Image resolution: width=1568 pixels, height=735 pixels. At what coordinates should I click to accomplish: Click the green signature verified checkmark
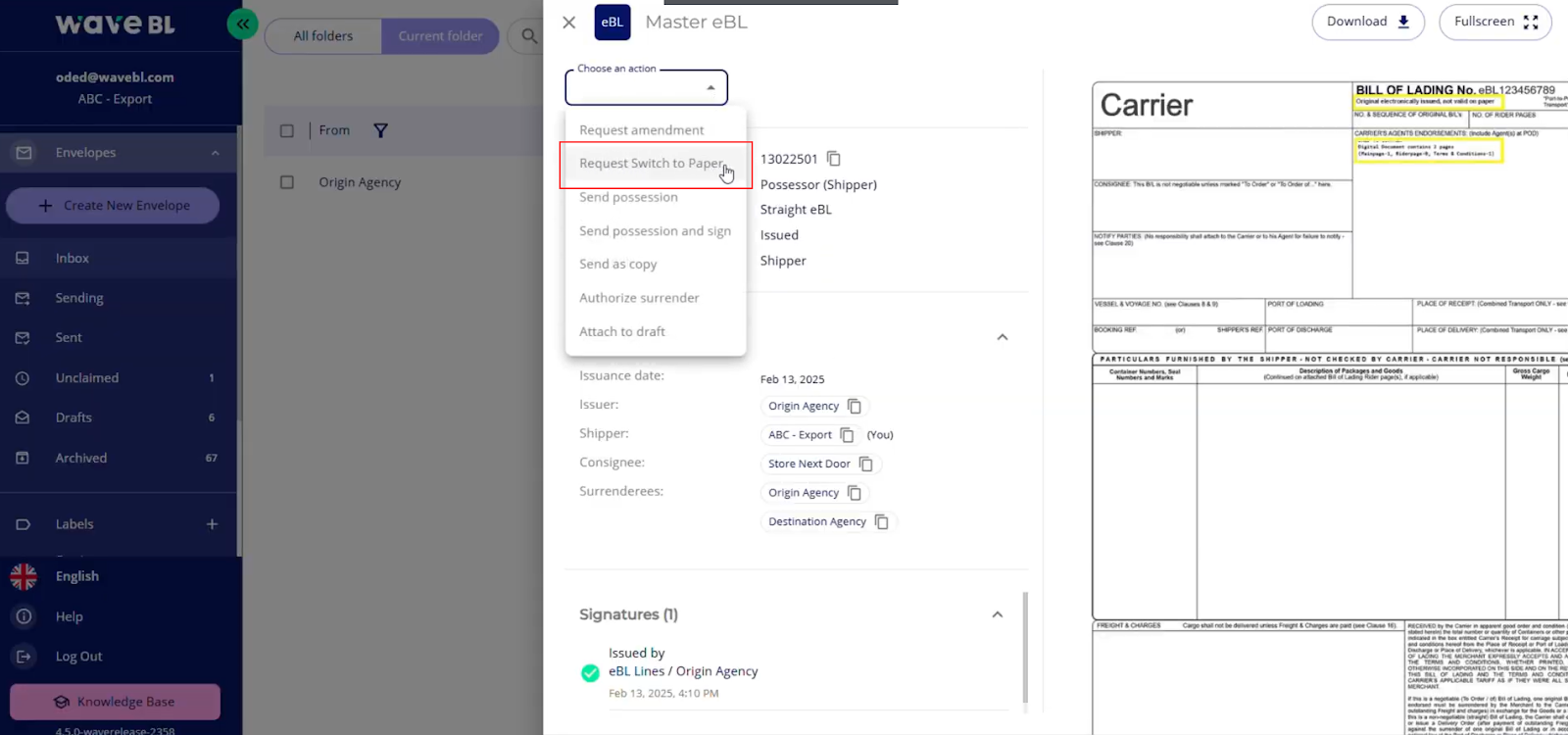590,672
